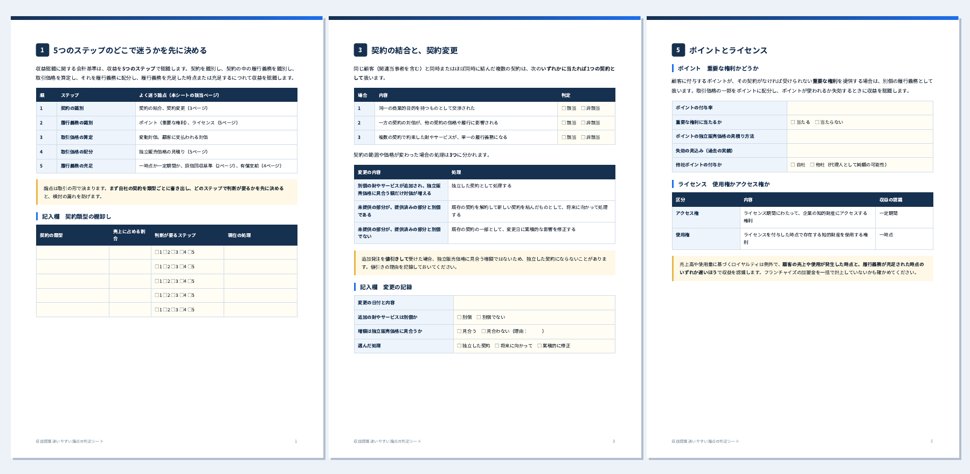Click heading 契約の結合と、契約変更
This screenshot has height=474, width=970.
tap(414, 50)
